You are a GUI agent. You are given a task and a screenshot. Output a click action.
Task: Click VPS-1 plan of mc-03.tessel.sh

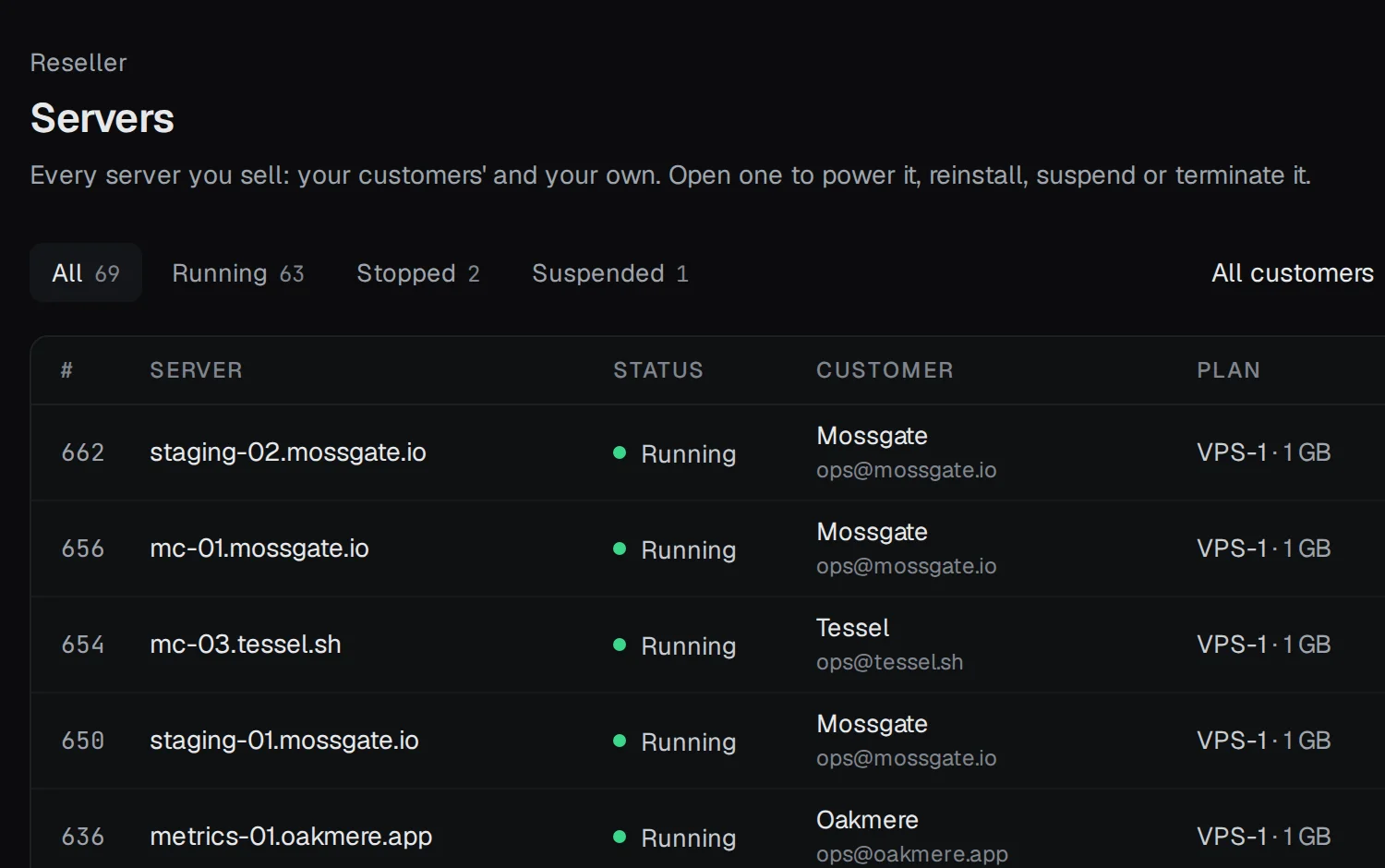click(1264, 645)
